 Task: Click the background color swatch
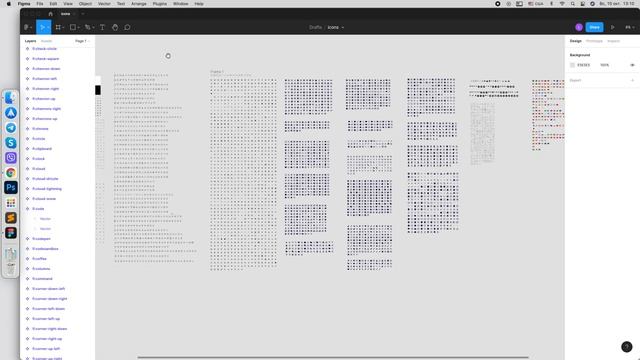[x=572, y=65]
